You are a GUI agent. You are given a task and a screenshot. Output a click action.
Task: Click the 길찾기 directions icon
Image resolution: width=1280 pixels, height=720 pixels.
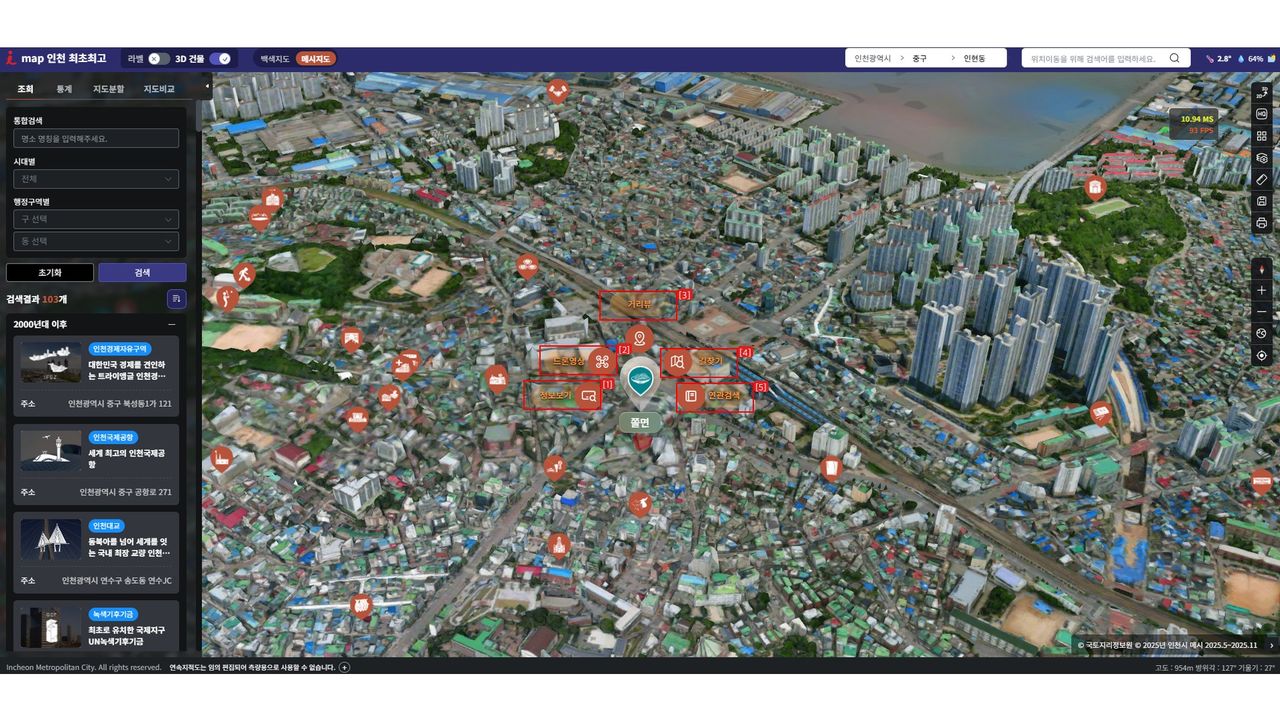(679, 361)
